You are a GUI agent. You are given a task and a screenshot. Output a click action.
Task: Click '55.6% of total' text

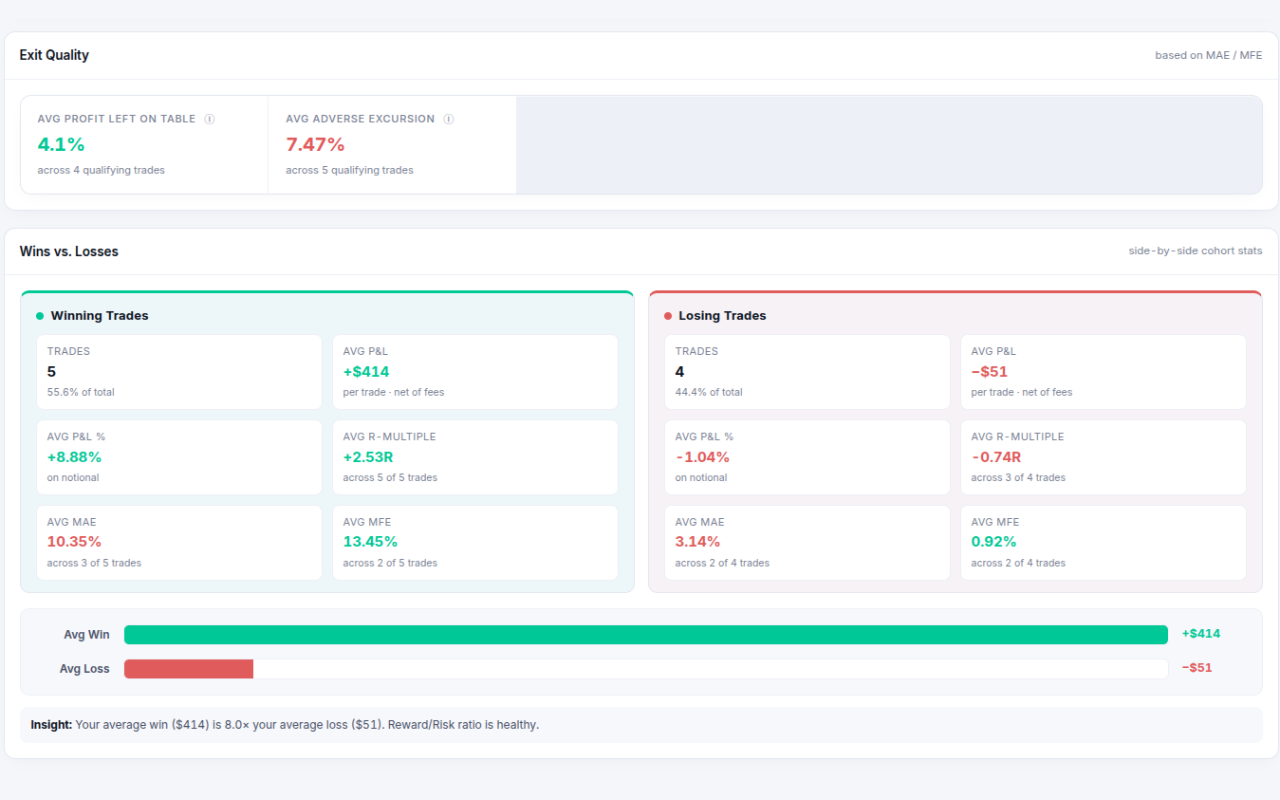pyautogui.click(x=81, y=393)
